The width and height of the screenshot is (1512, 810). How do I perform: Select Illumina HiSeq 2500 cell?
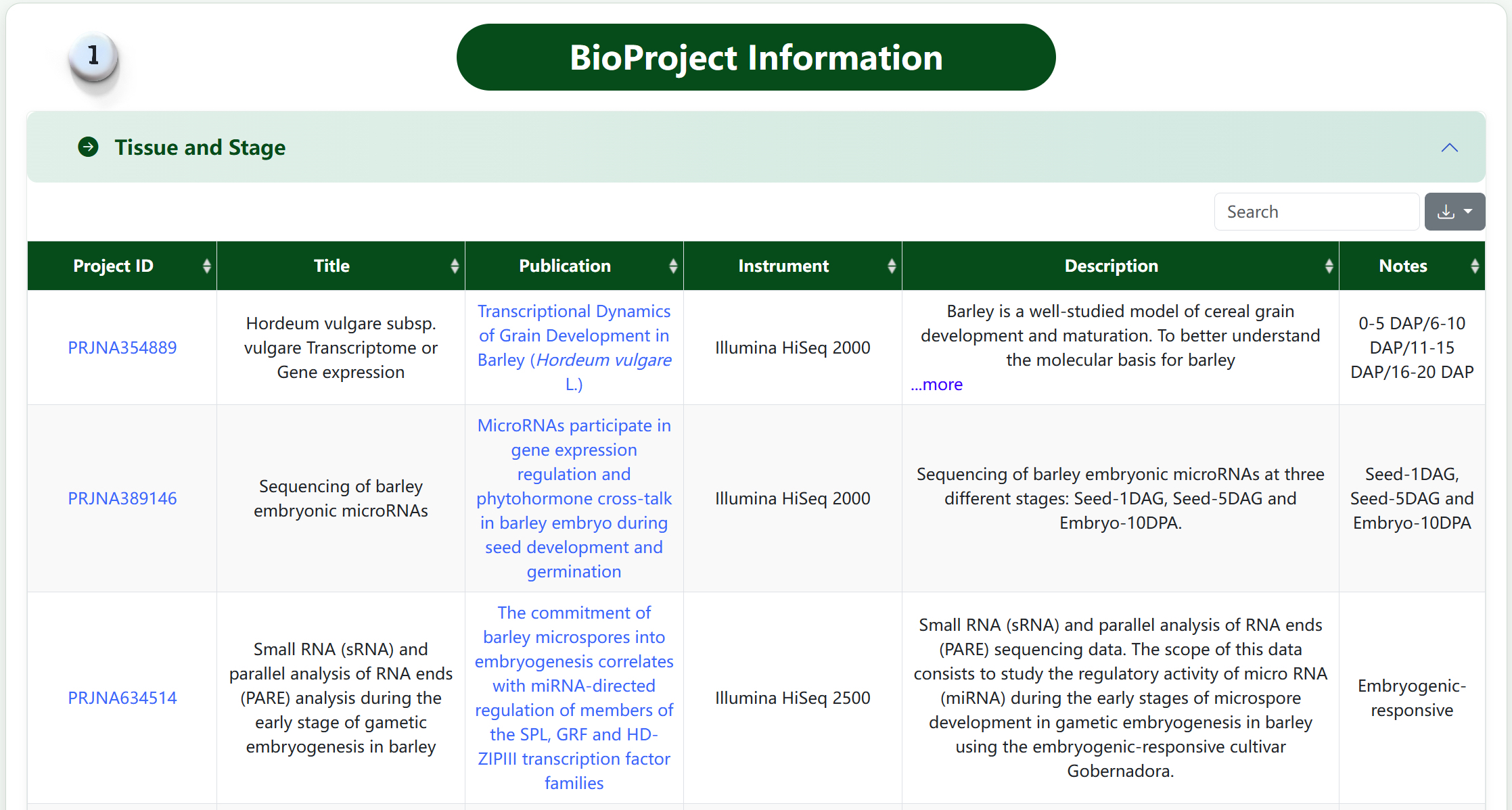(x=793, y=698)
